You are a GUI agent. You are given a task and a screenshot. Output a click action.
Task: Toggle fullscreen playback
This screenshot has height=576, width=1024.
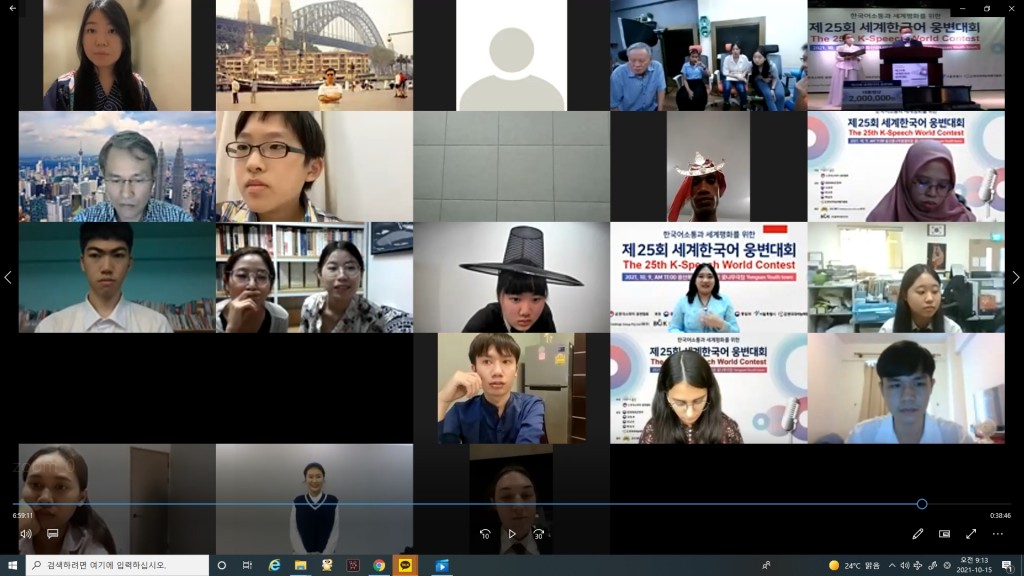(x=970, y=534)
